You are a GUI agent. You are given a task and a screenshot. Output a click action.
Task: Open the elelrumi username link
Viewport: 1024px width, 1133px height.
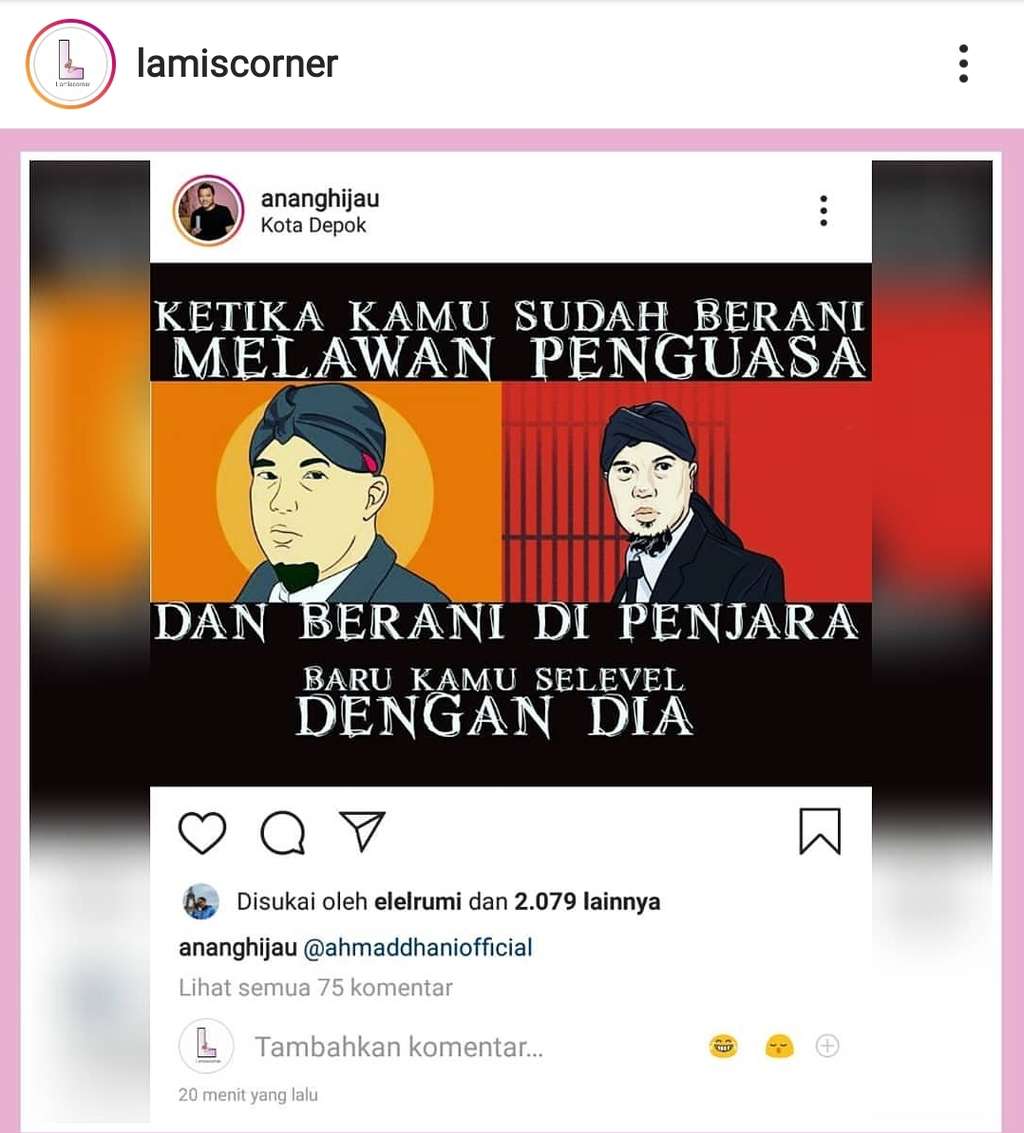pyautogui.click(x=417, y=902)
